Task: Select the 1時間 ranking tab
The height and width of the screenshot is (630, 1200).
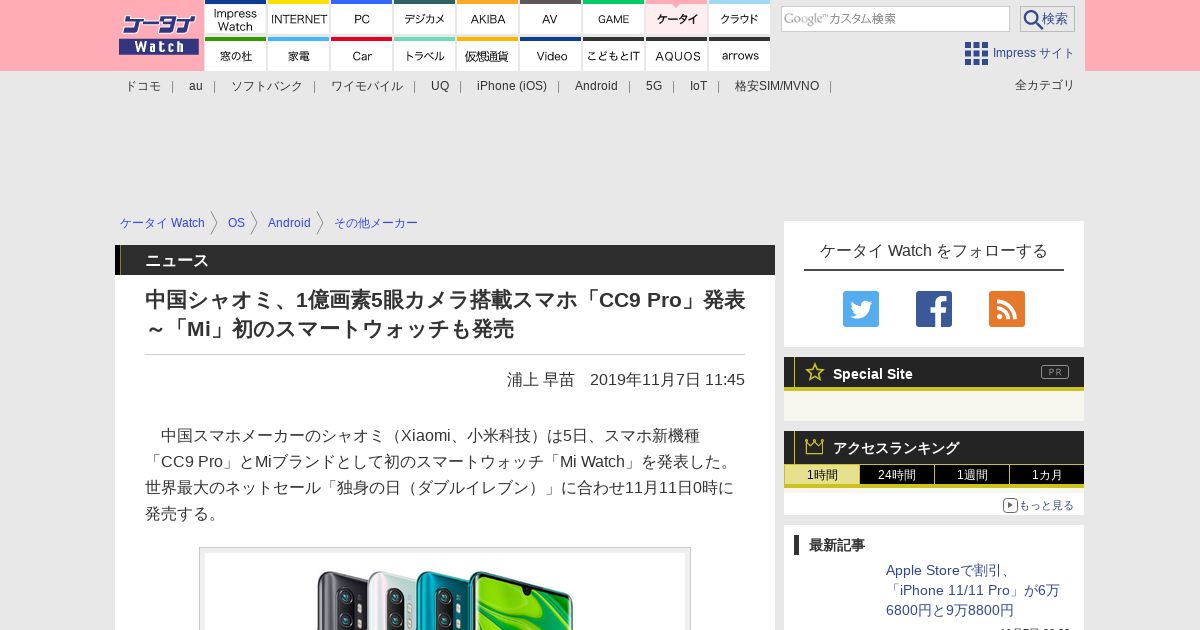Action: [x=822, y=475]
